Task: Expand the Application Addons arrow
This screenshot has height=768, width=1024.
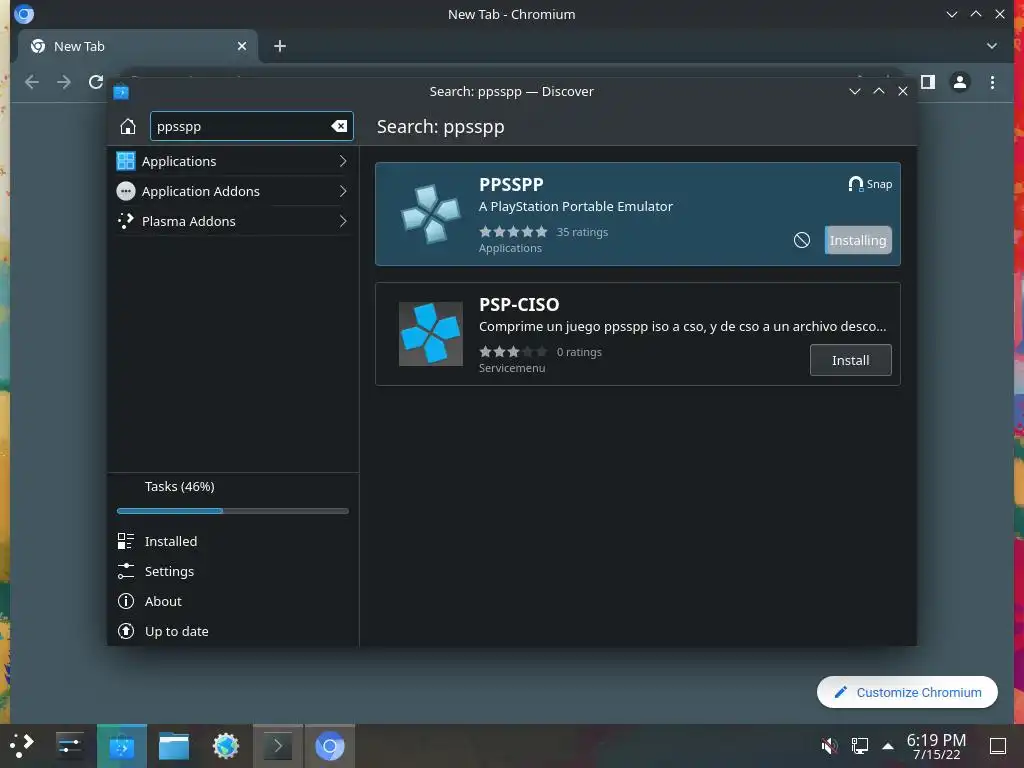Action: tap(343, 191)
